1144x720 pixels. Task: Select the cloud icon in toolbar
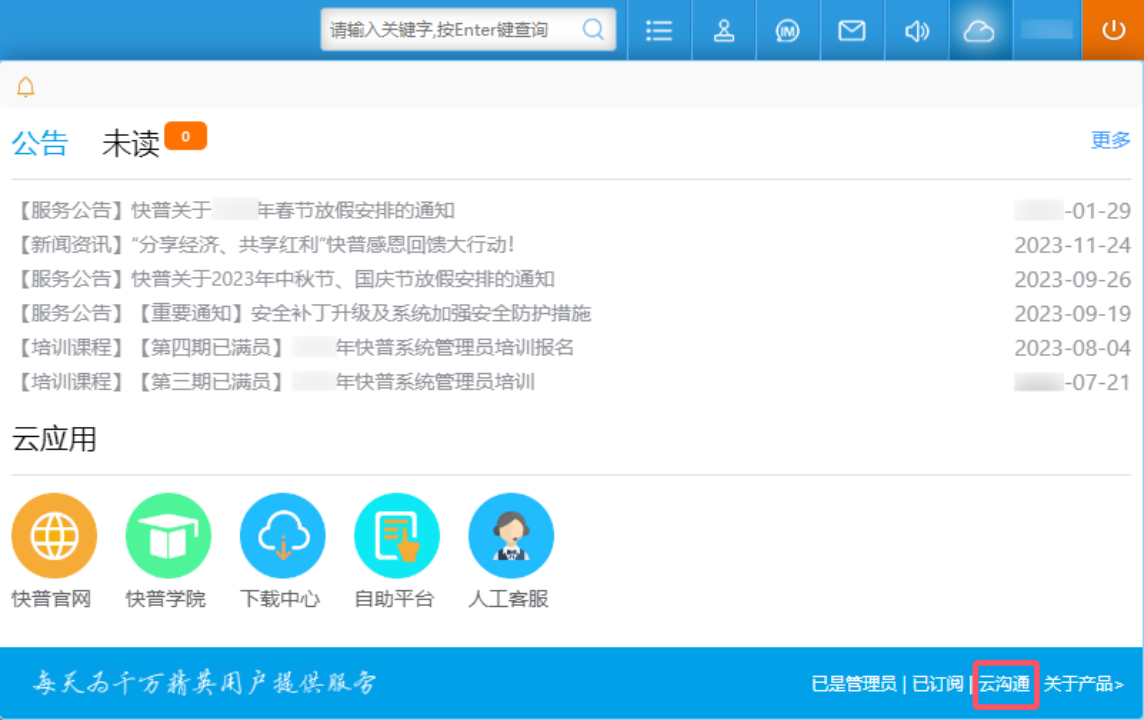(979, 31)
